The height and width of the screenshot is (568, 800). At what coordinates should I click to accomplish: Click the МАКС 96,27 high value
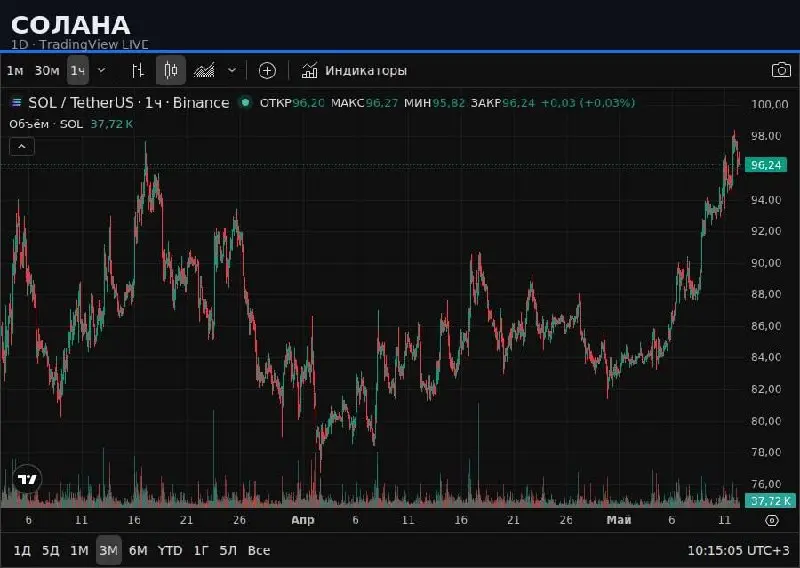coord(364,103)
